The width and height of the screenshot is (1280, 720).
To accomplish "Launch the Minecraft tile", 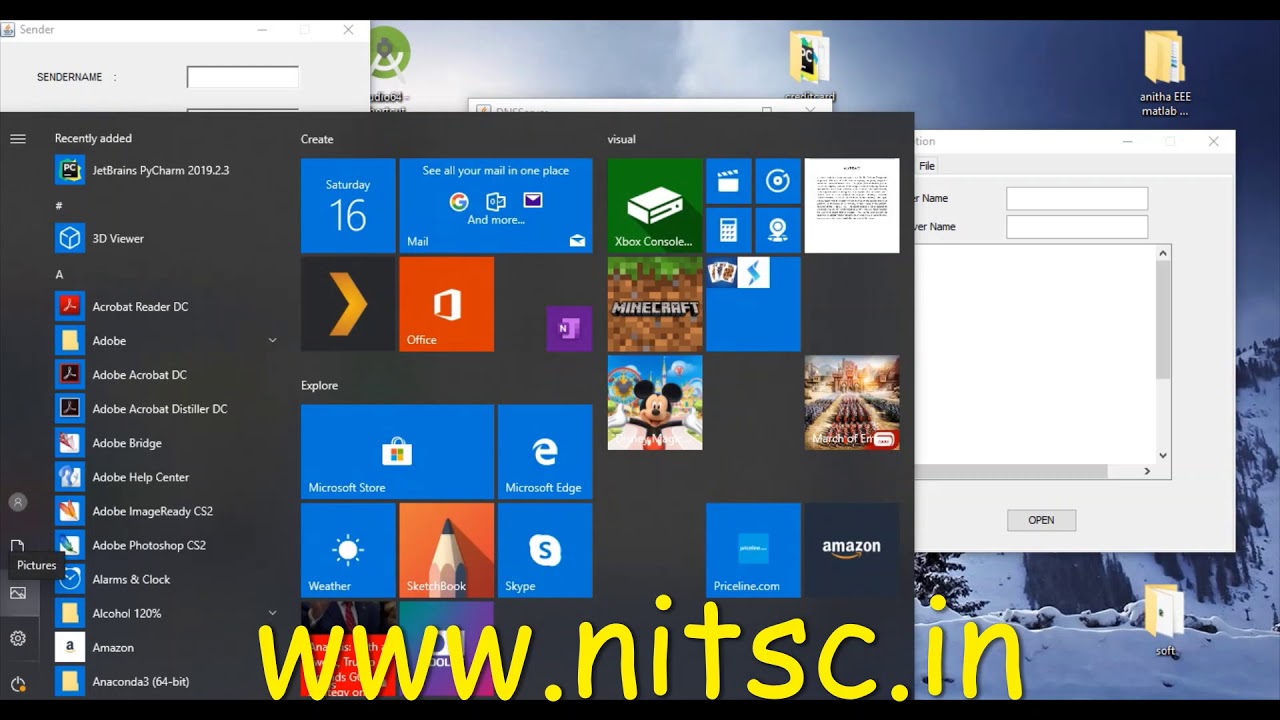I will tap(654, 304).
